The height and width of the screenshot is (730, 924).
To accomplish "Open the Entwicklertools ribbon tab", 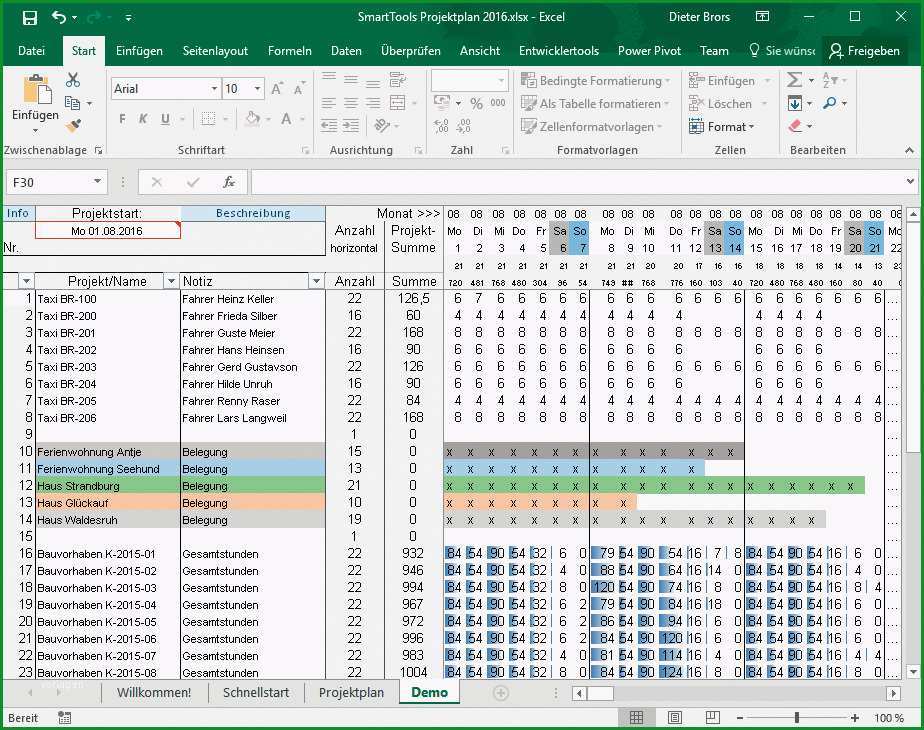I will tap(559, 51).
